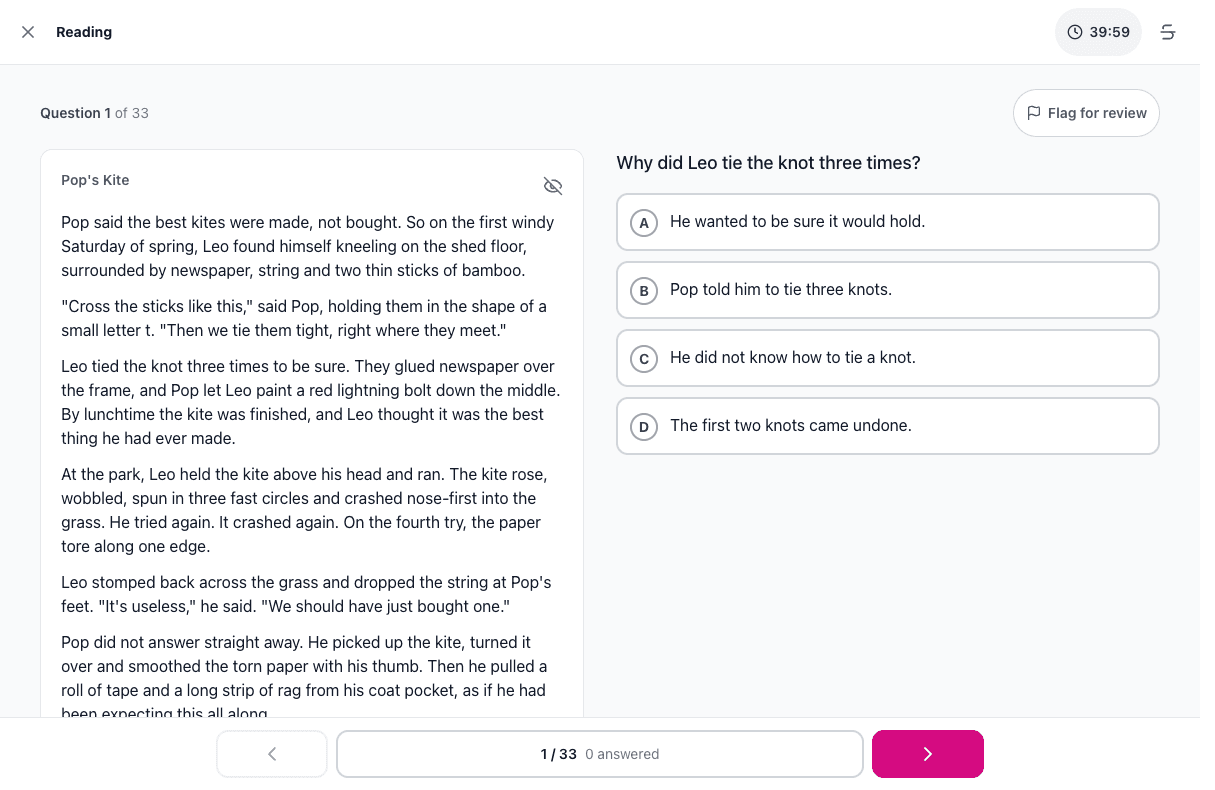Select answer A circle
The height and width of the screenshot is (790, 1215).
click(644, 223)
